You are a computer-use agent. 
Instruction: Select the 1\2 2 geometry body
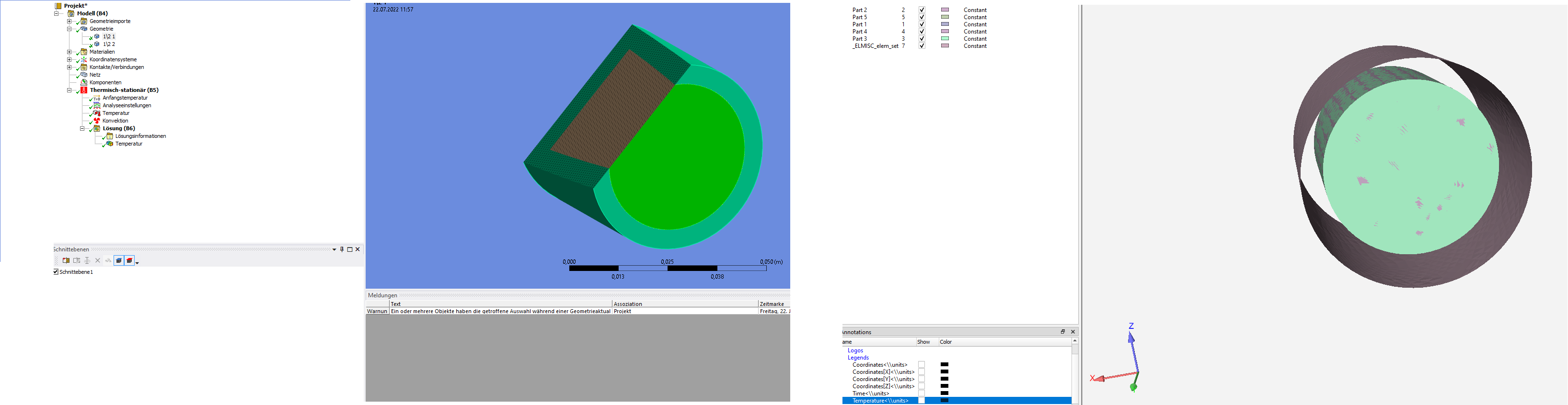tap(109, 45)
